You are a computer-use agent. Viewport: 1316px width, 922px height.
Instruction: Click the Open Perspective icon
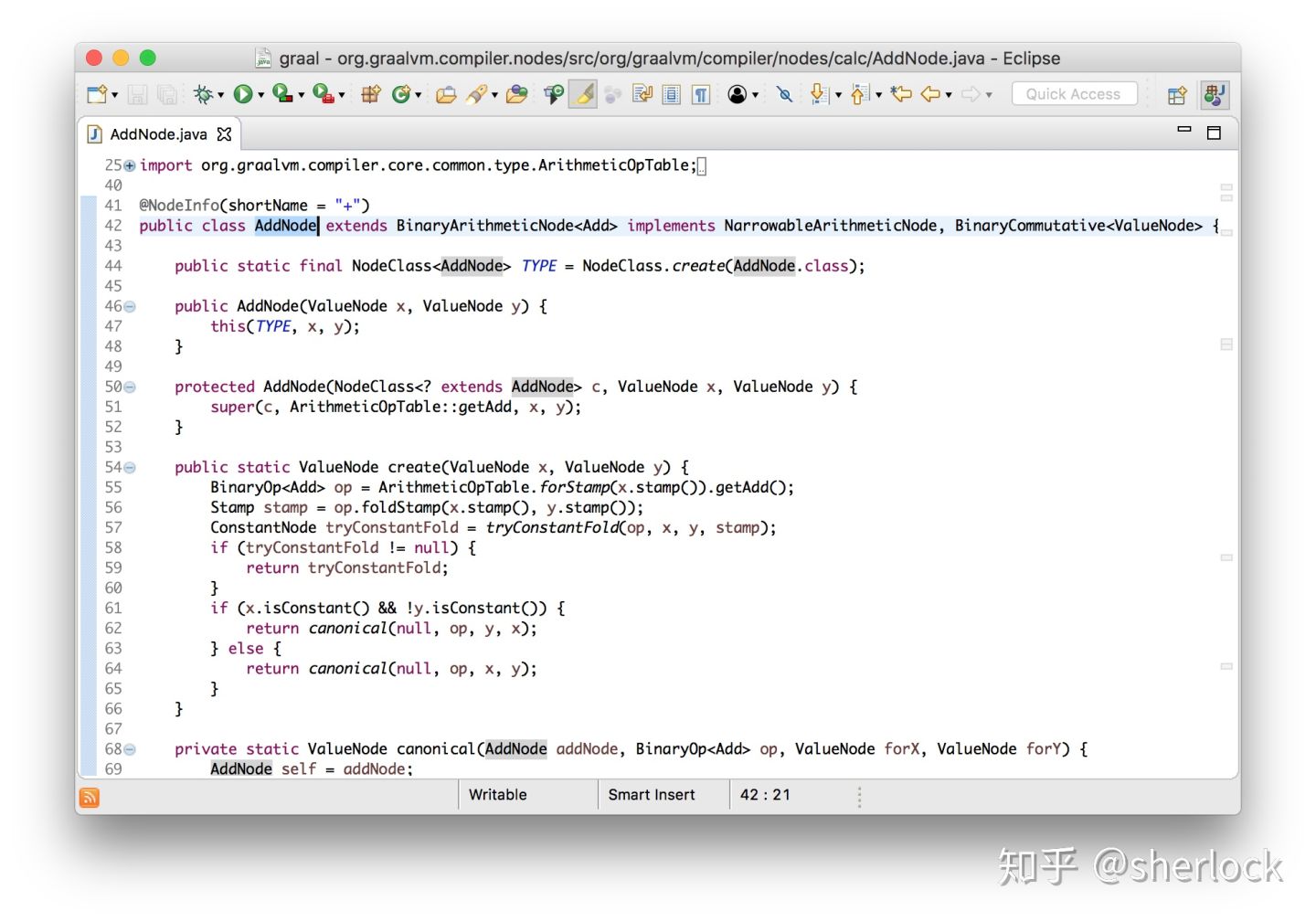click(1177, 95)
